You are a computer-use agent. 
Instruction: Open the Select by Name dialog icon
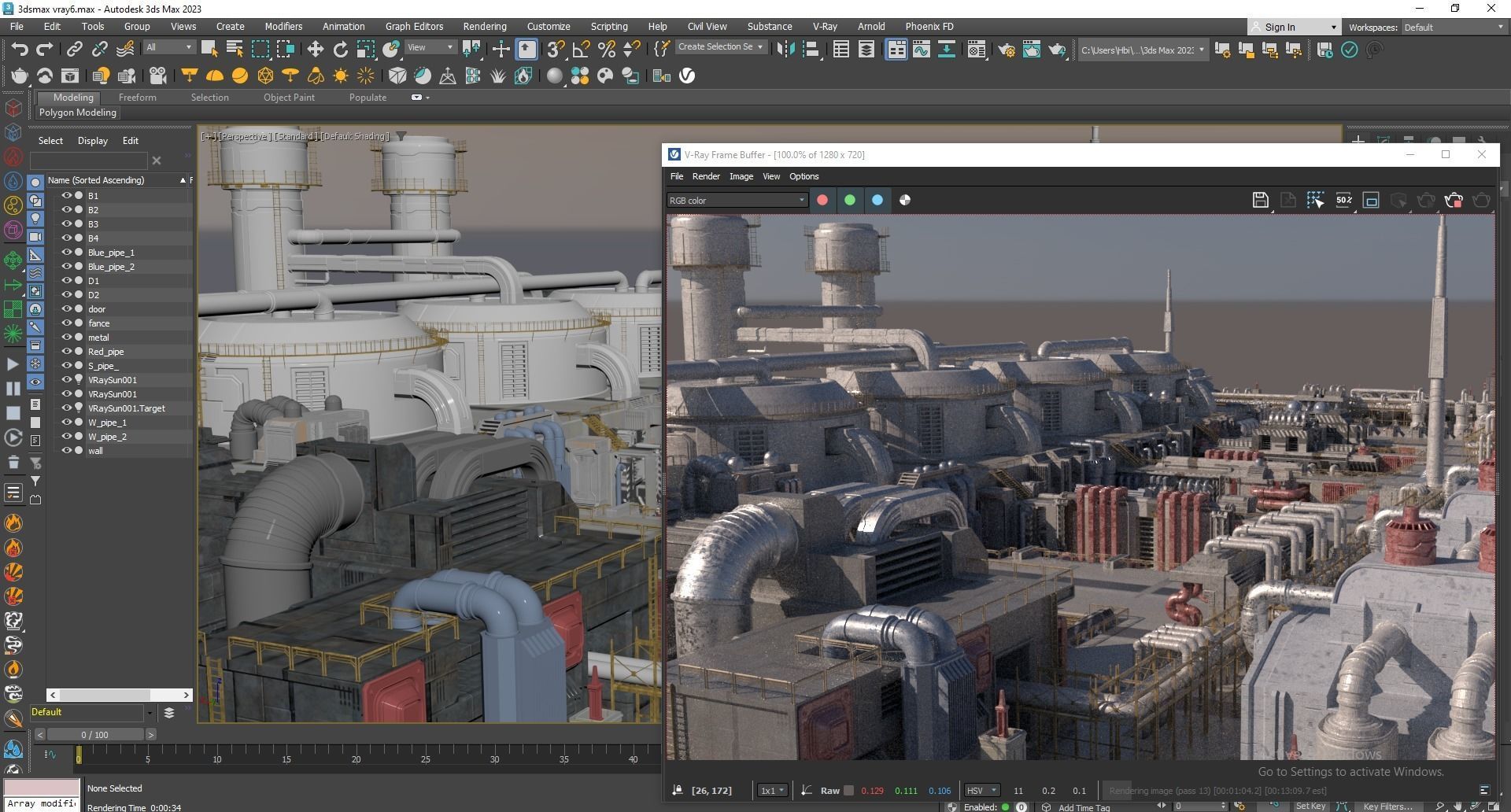[235, 50]
